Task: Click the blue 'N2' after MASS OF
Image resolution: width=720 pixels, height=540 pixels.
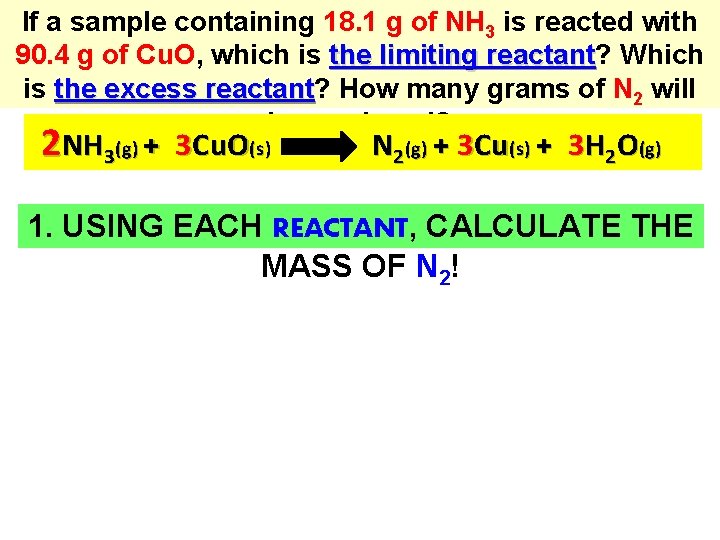Action: pyautogui.click(x=433, y=269)
